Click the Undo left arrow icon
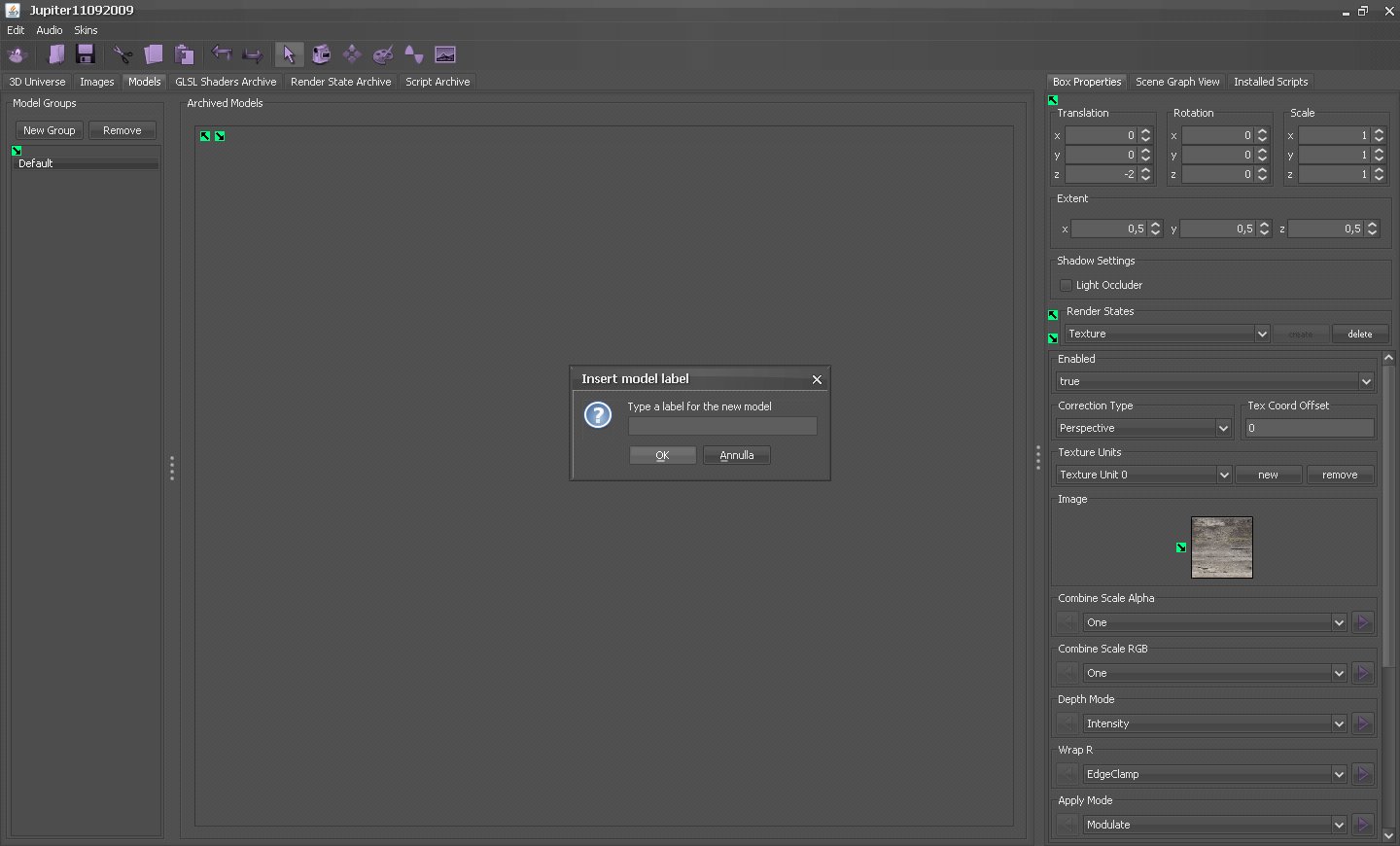 (x=222, y=54)
